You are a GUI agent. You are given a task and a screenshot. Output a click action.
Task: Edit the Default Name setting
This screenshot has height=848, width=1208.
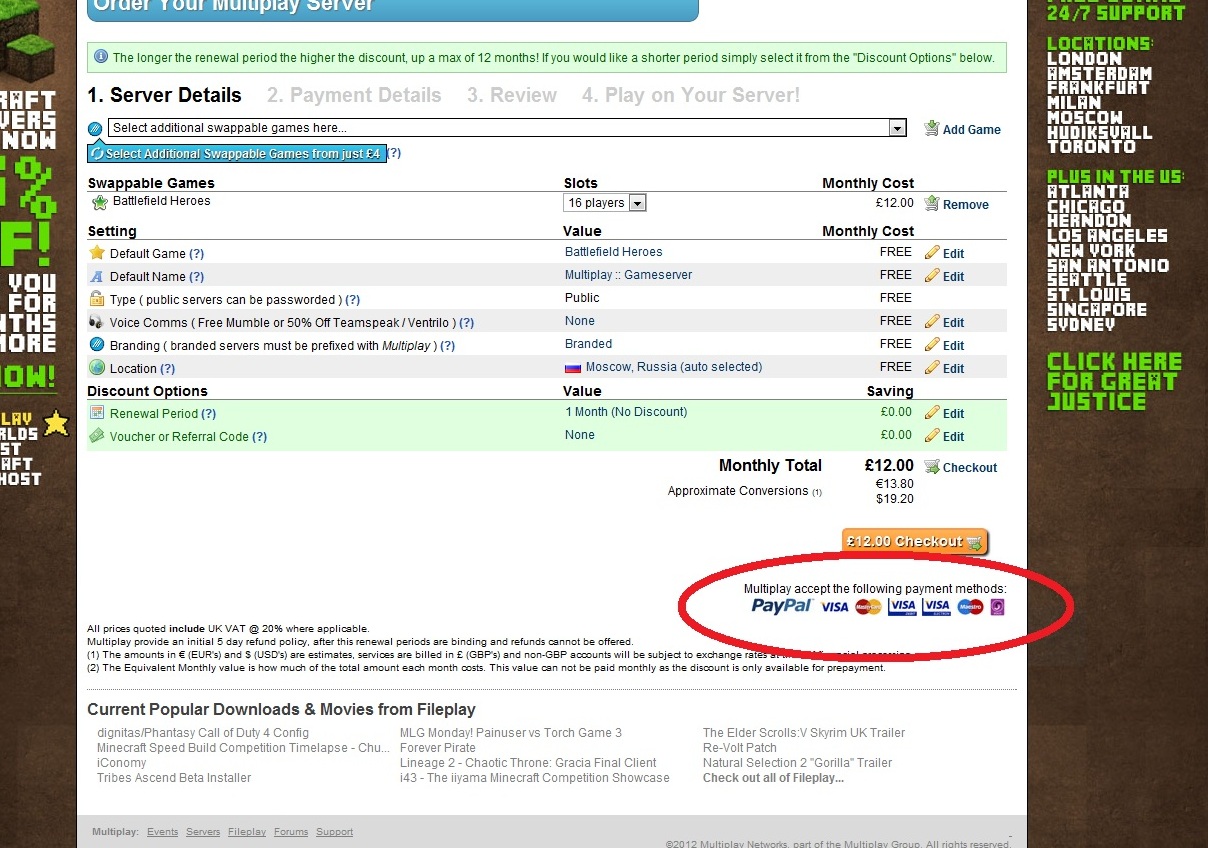[953, 276]
